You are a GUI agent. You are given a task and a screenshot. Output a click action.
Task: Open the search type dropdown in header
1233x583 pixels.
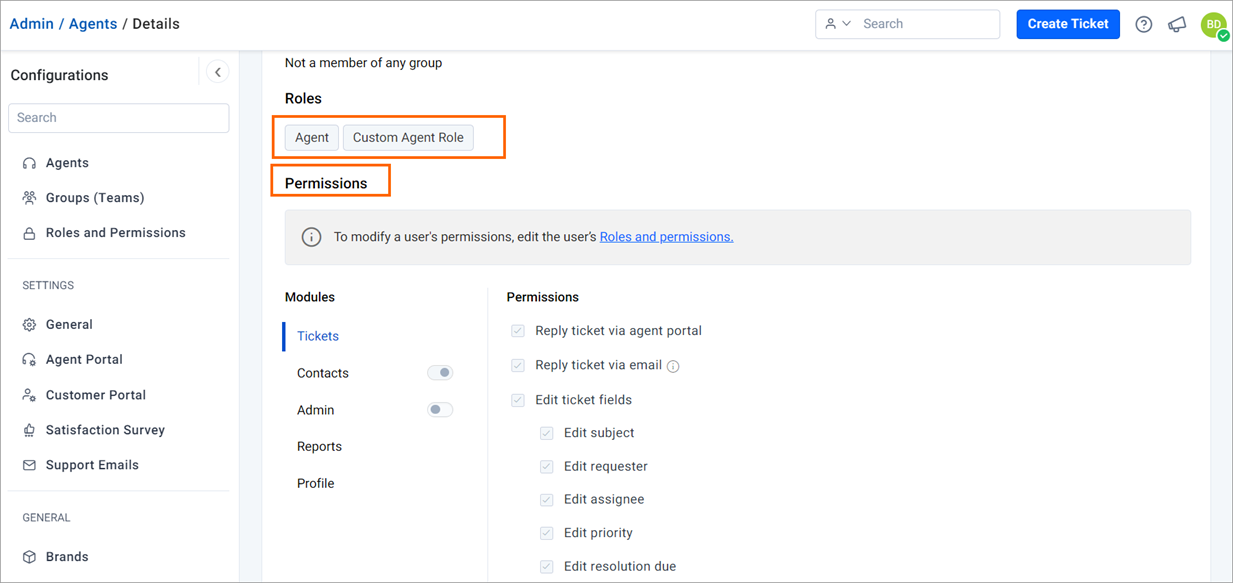(838, 24)
